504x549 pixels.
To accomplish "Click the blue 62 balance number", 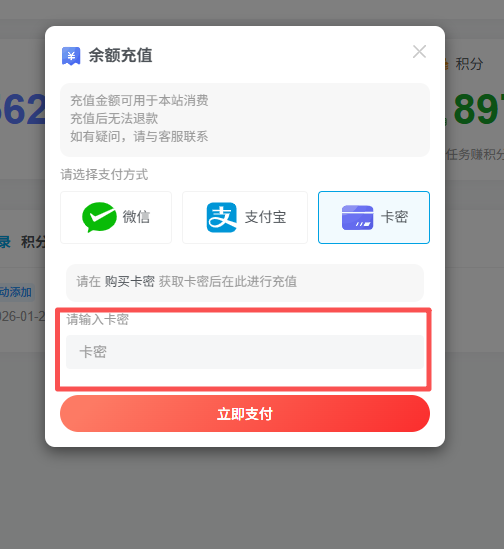I will [23, 110].
